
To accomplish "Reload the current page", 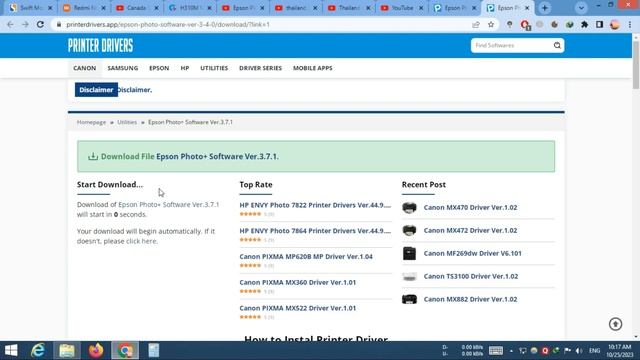I will (x=40, y=24).
